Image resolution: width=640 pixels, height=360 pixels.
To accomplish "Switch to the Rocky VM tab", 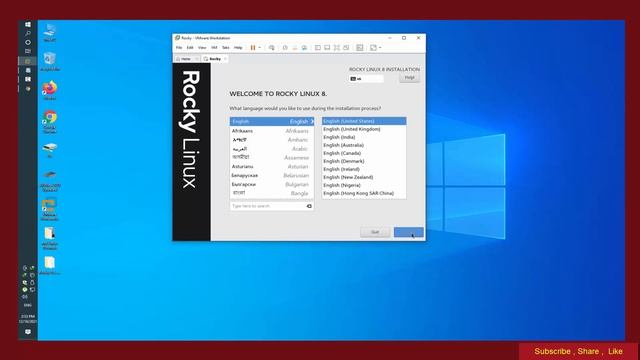I will [x=215, y=59].
